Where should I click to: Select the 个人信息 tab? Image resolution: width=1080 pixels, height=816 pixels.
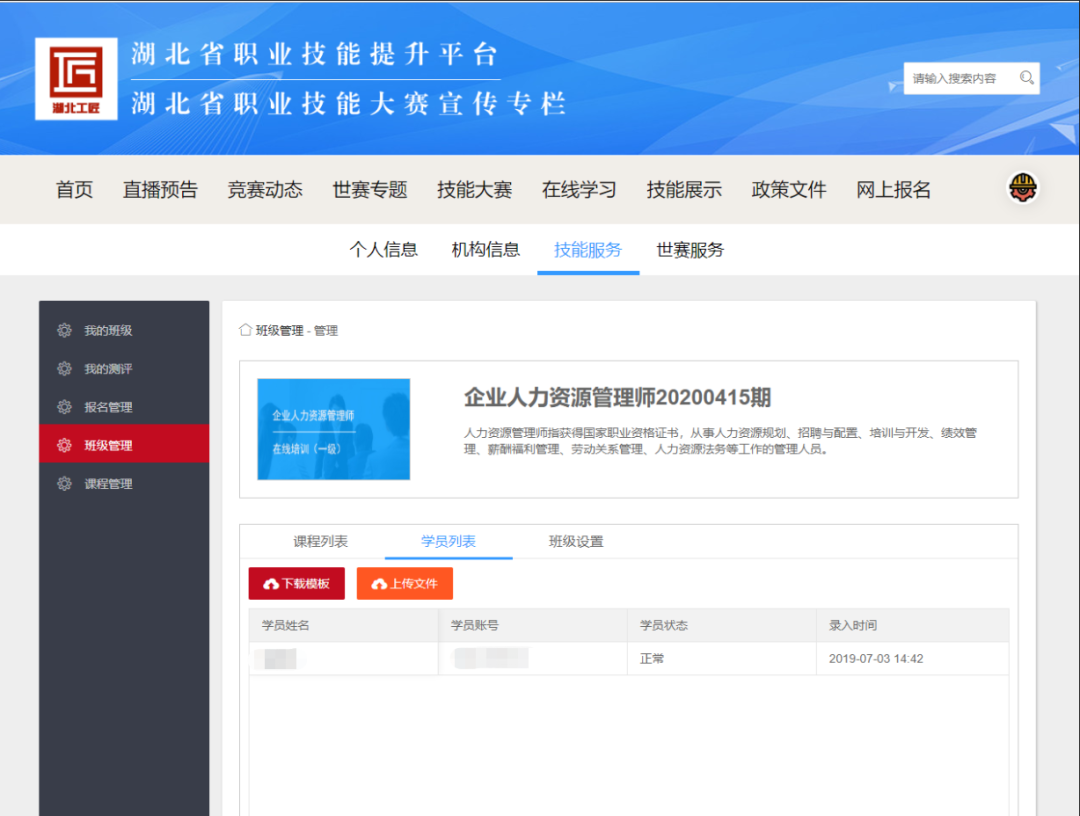(x=383, y=250)
